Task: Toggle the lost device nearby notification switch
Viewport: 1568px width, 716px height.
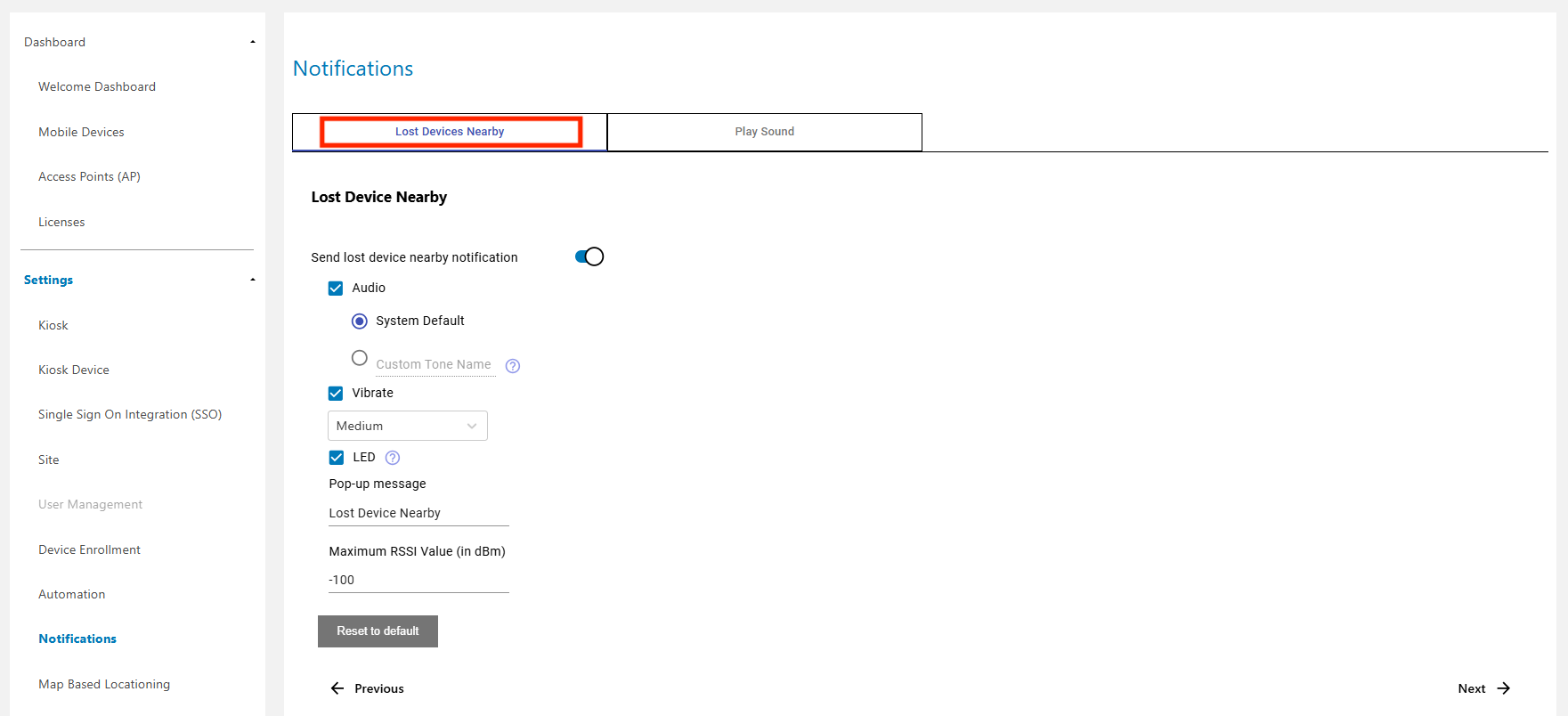Action: (589, 257)
